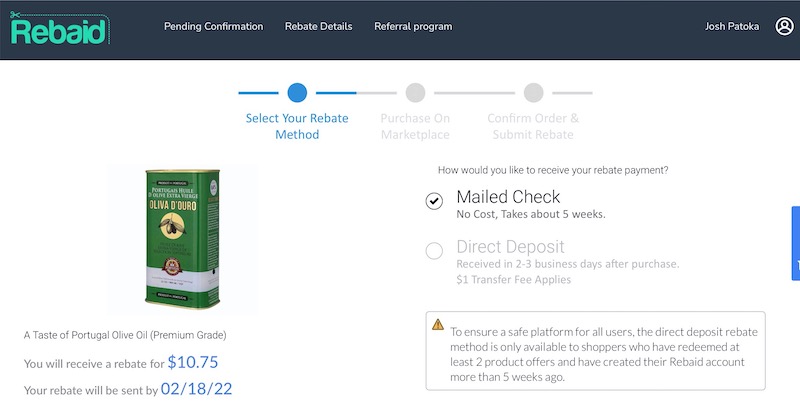Click 'Received in 2-3 business days after purchase.' text

click(x=567, y=264)
